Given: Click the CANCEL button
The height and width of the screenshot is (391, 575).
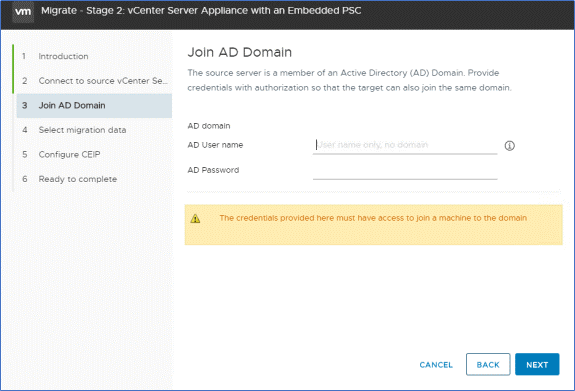Looking at the screenshot, I should 436,365.
